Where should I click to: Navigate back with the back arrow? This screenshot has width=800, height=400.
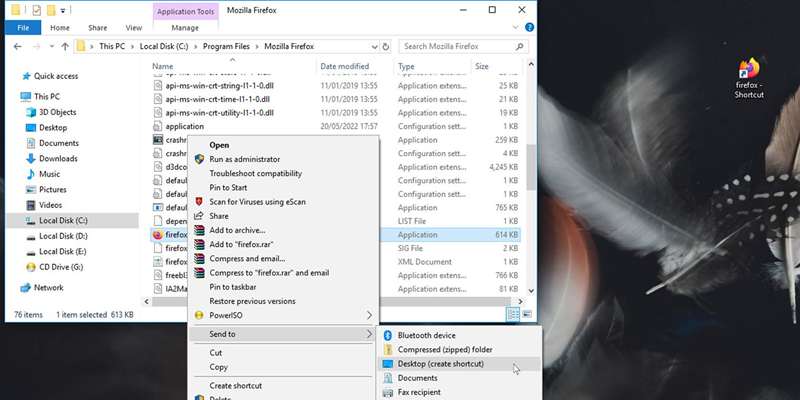pos(17,46)
